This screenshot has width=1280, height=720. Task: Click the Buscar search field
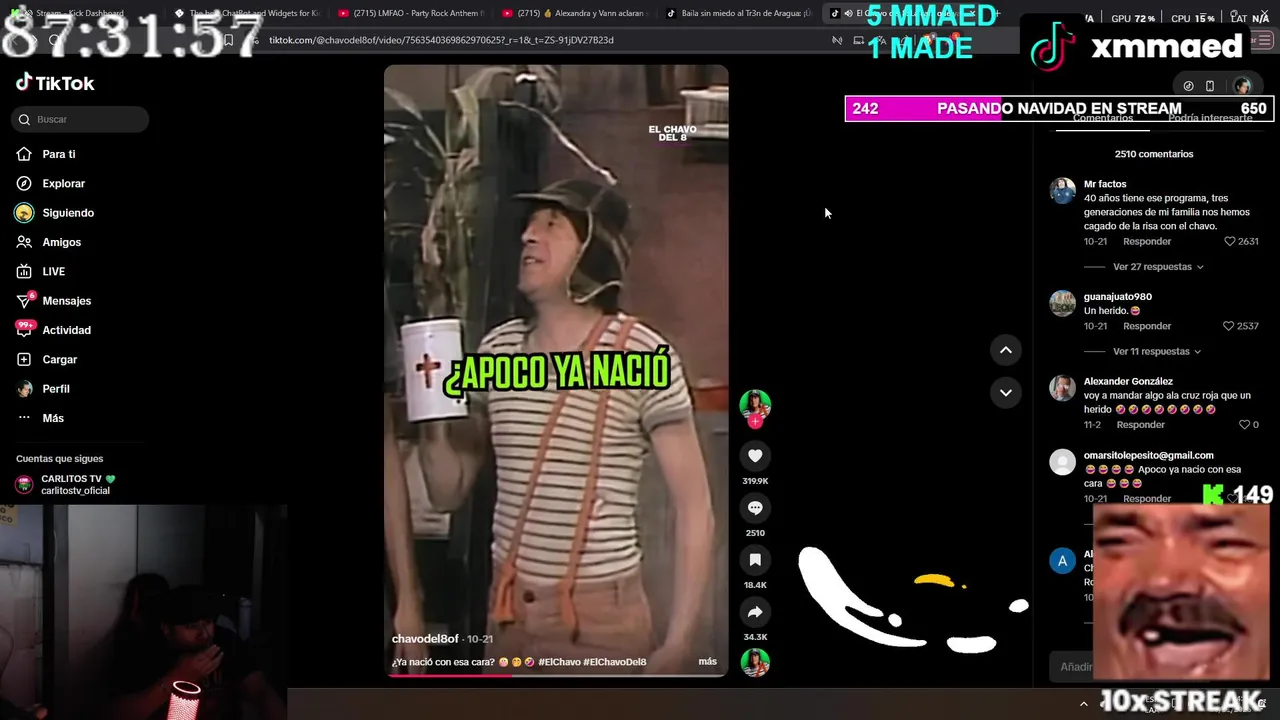coord(81,119)
